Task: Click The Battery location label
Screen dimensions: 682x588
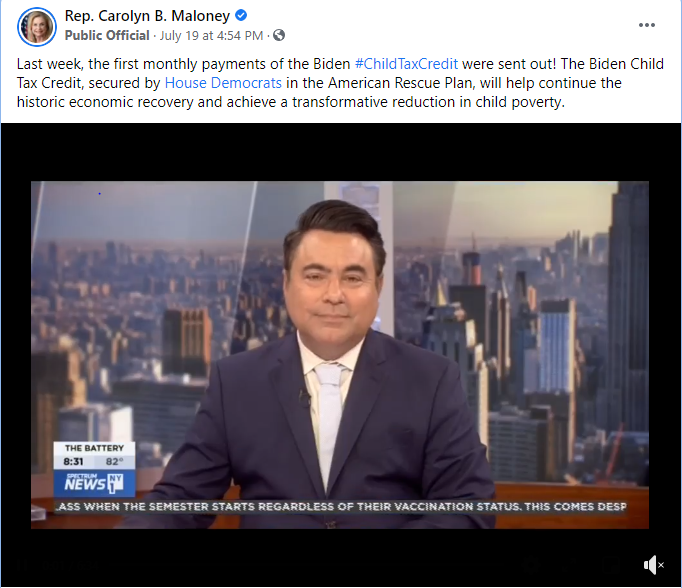Action: click(x=94, y=448)
